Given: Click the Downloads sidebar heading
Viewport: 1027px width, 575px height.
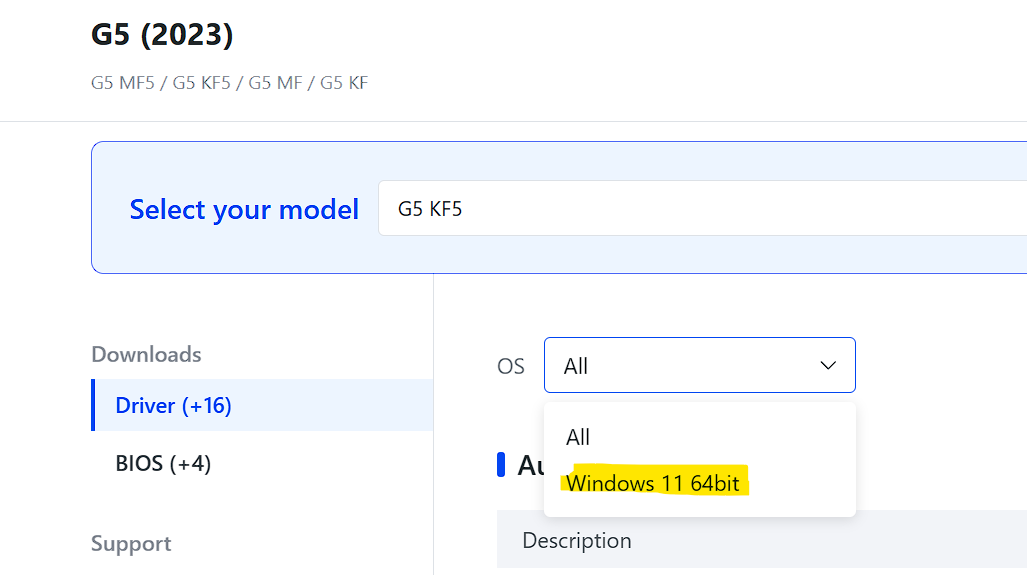Looking at the screenshot, I should point(146,354).
